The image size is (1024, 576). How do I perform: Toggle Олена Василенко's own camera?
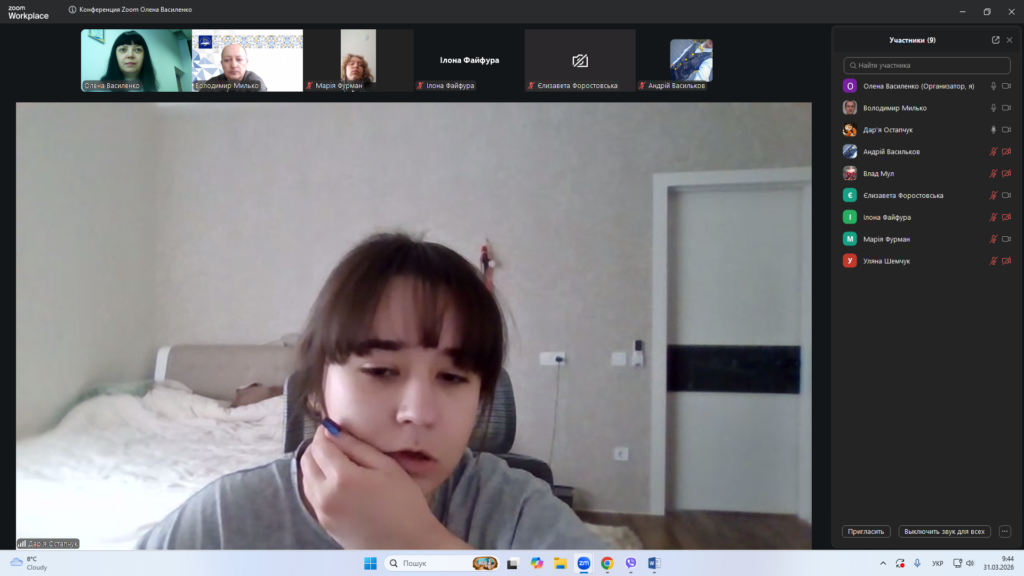click(1006, 86)
